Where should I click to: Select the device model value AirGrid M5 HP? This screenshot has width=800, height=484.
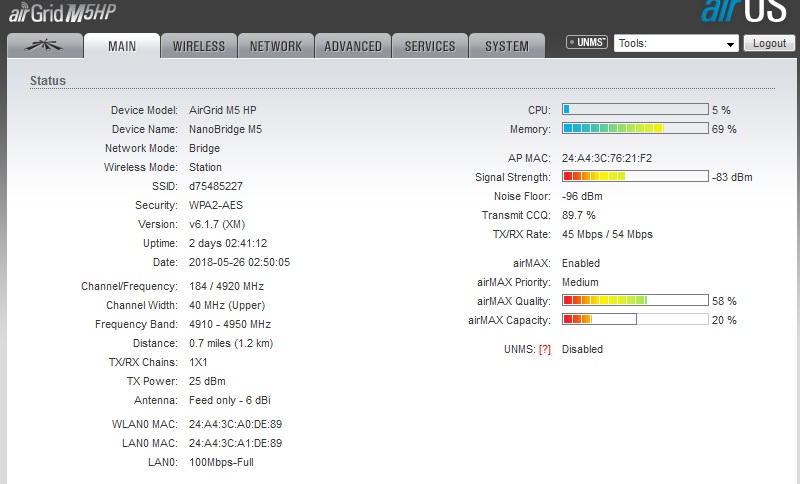click(x=222, y=110)
